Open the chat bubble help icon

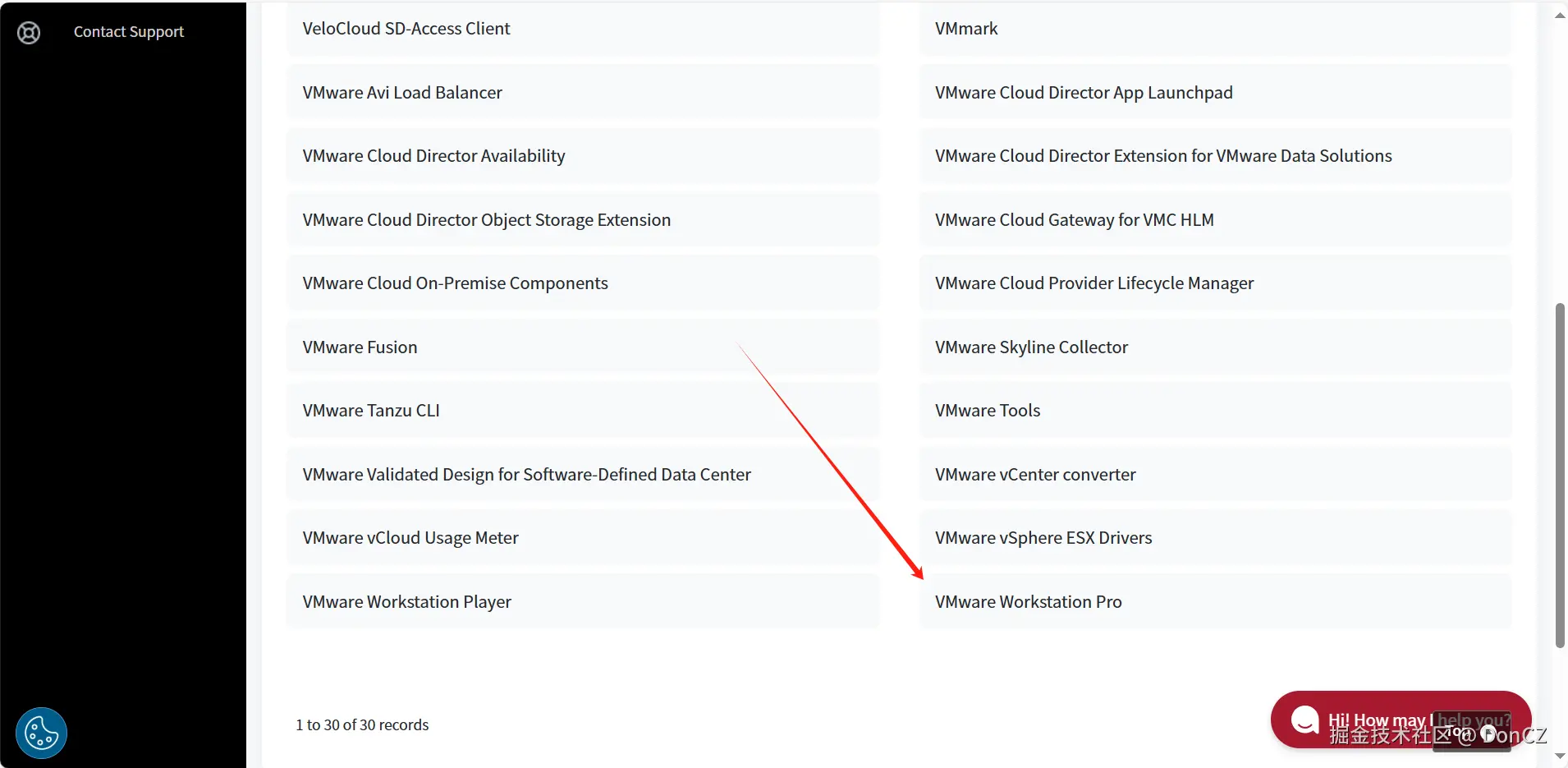click(x=1304, y=720)
